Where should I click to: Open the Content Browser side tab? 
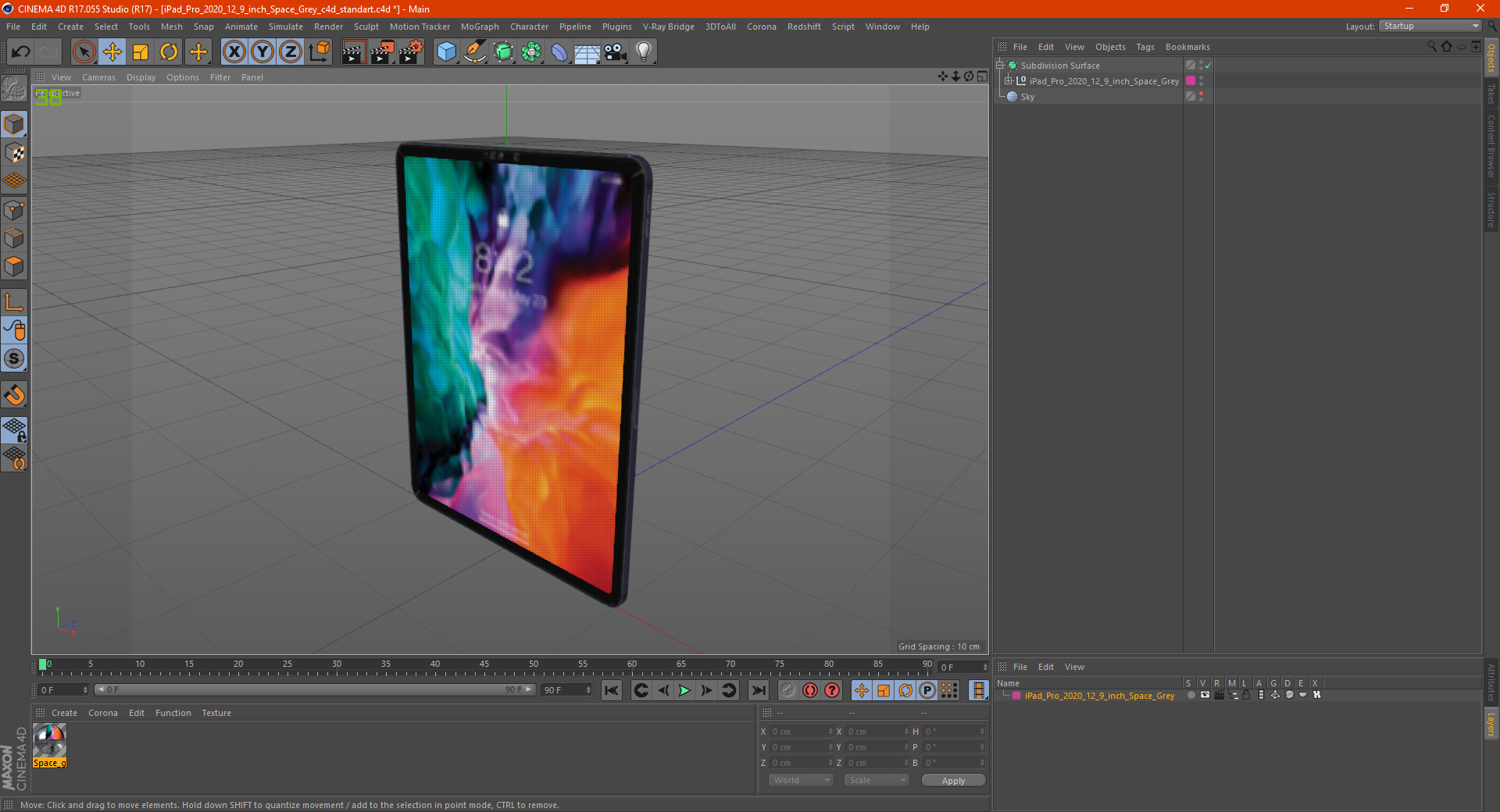click(1491, 146)
